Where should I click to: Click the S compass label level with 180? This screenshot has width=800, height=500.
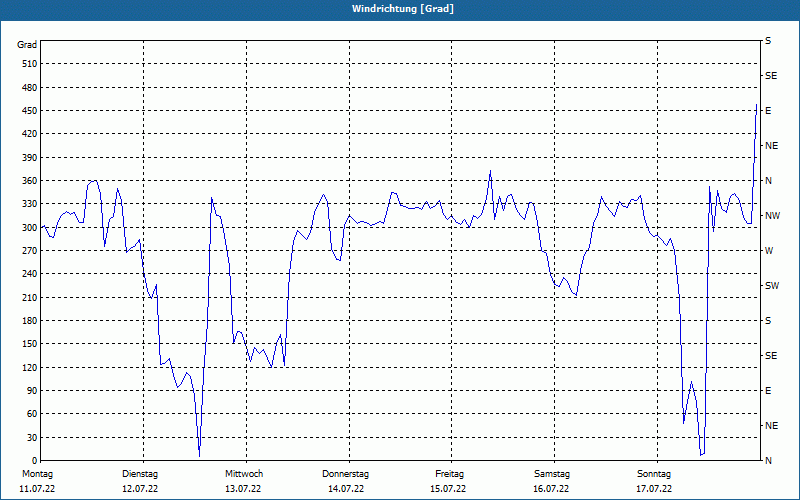pos(768,321)
